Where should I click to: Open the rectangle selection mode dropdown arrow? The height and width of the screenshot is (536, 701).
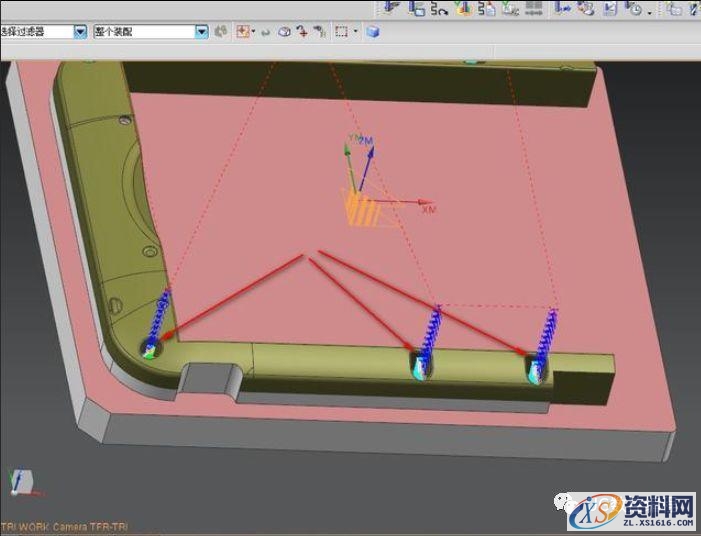coord(355,32)
